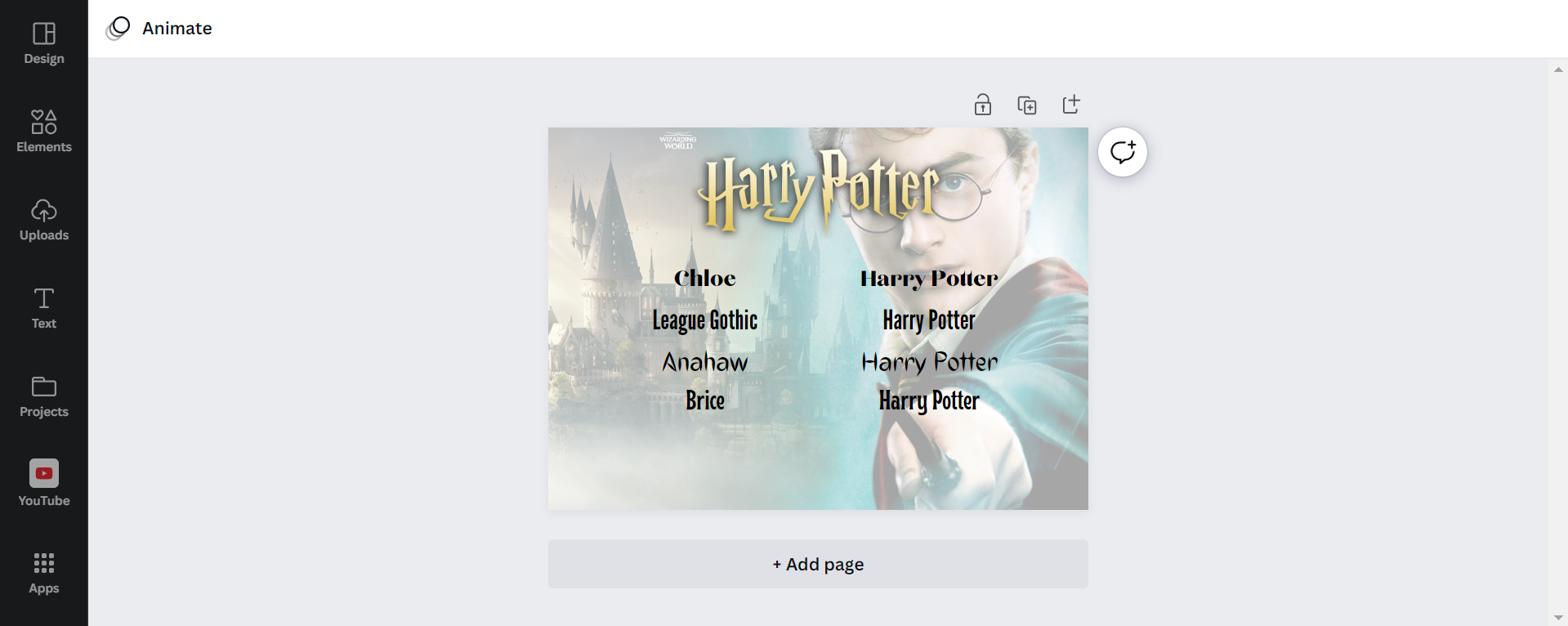The image size is (1568, 626).
Task: Select Harry Potter sample beside Anahaw
Action: click(x=929, y=362)
